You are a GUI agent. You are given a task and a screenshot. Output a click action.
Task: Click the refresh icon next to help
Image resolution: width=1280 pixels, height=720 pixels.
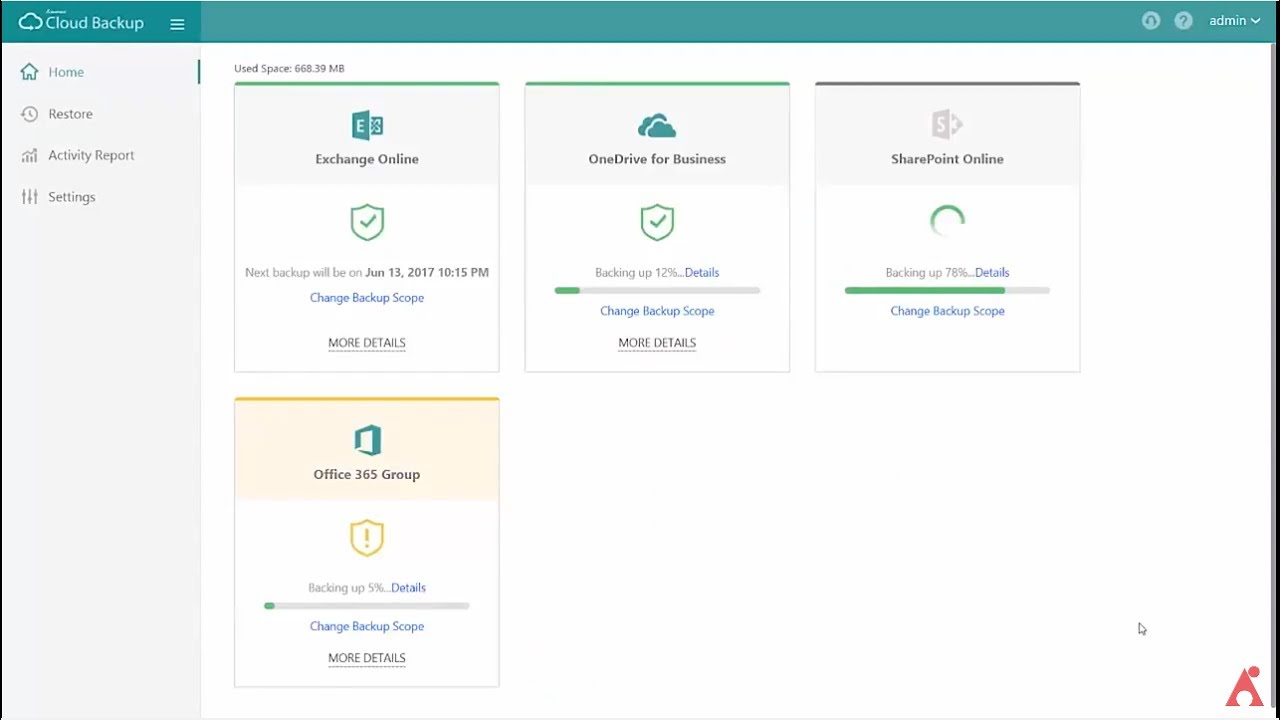coord(1151,21)
